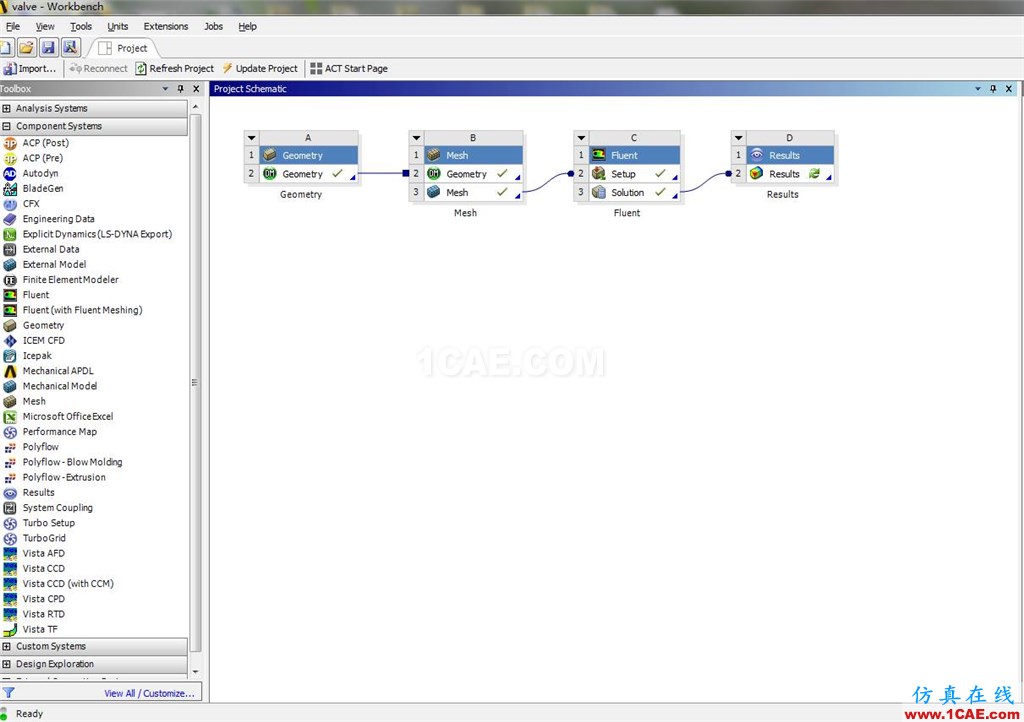
Task: Select Performance Map in Toolbox
Action: click(59, 432)
